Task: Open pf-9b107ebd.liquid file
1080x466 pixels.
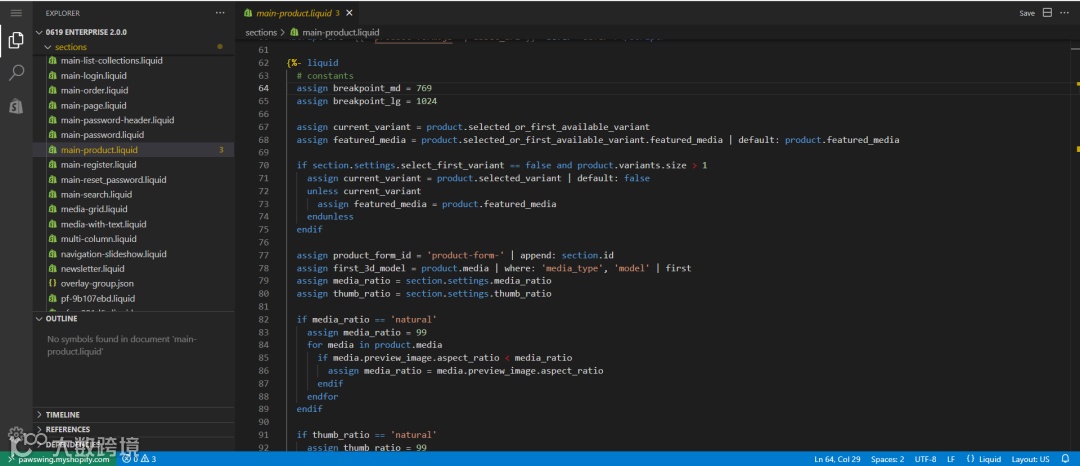Action: (x=98, y=299)
